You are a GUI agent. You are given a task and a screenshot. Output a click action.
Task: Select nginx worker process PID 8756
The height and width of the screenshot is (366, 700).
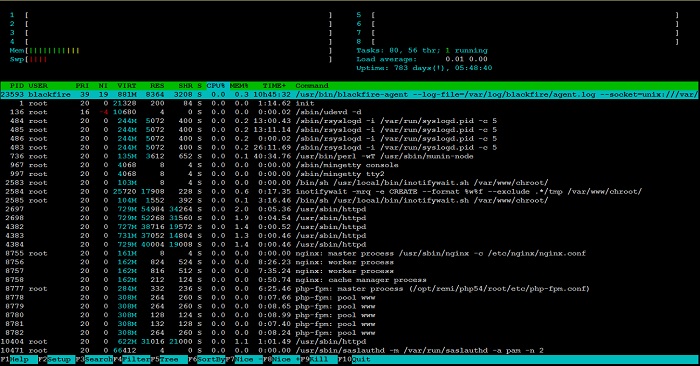[350, 262]
